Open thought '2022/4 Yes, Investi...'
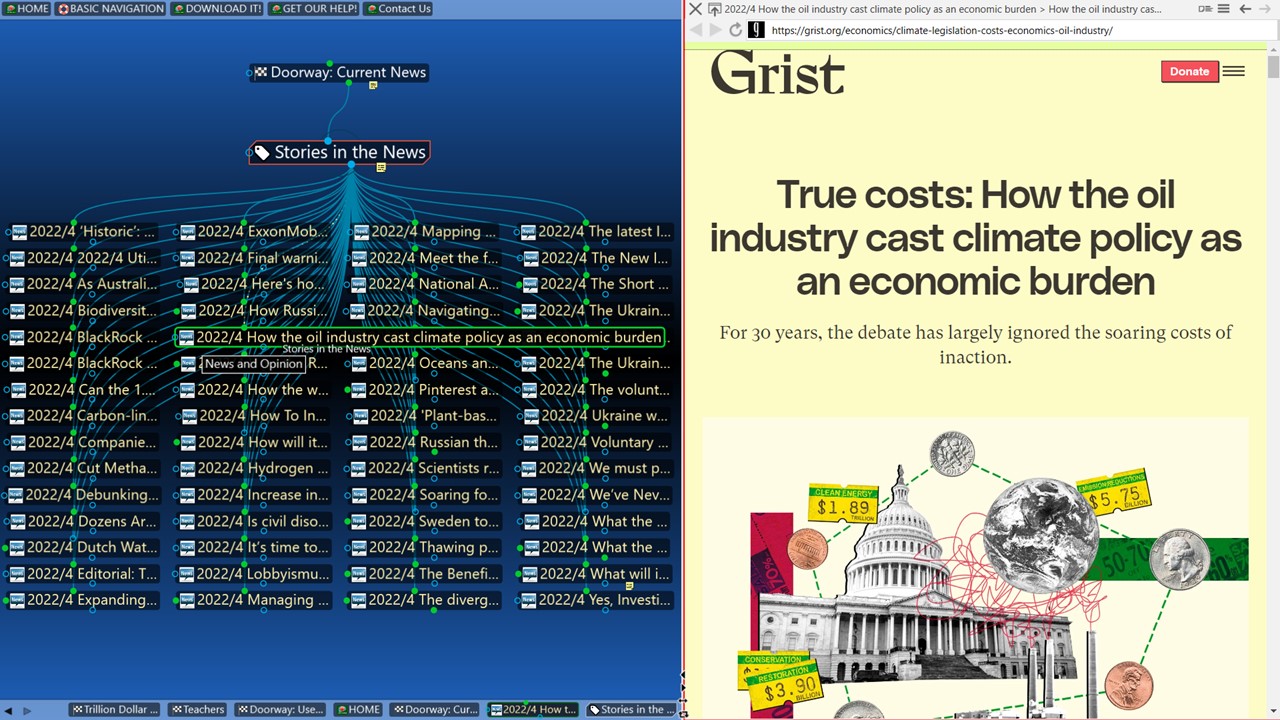This screenshot has width=1280, height=720. point(596,600)
